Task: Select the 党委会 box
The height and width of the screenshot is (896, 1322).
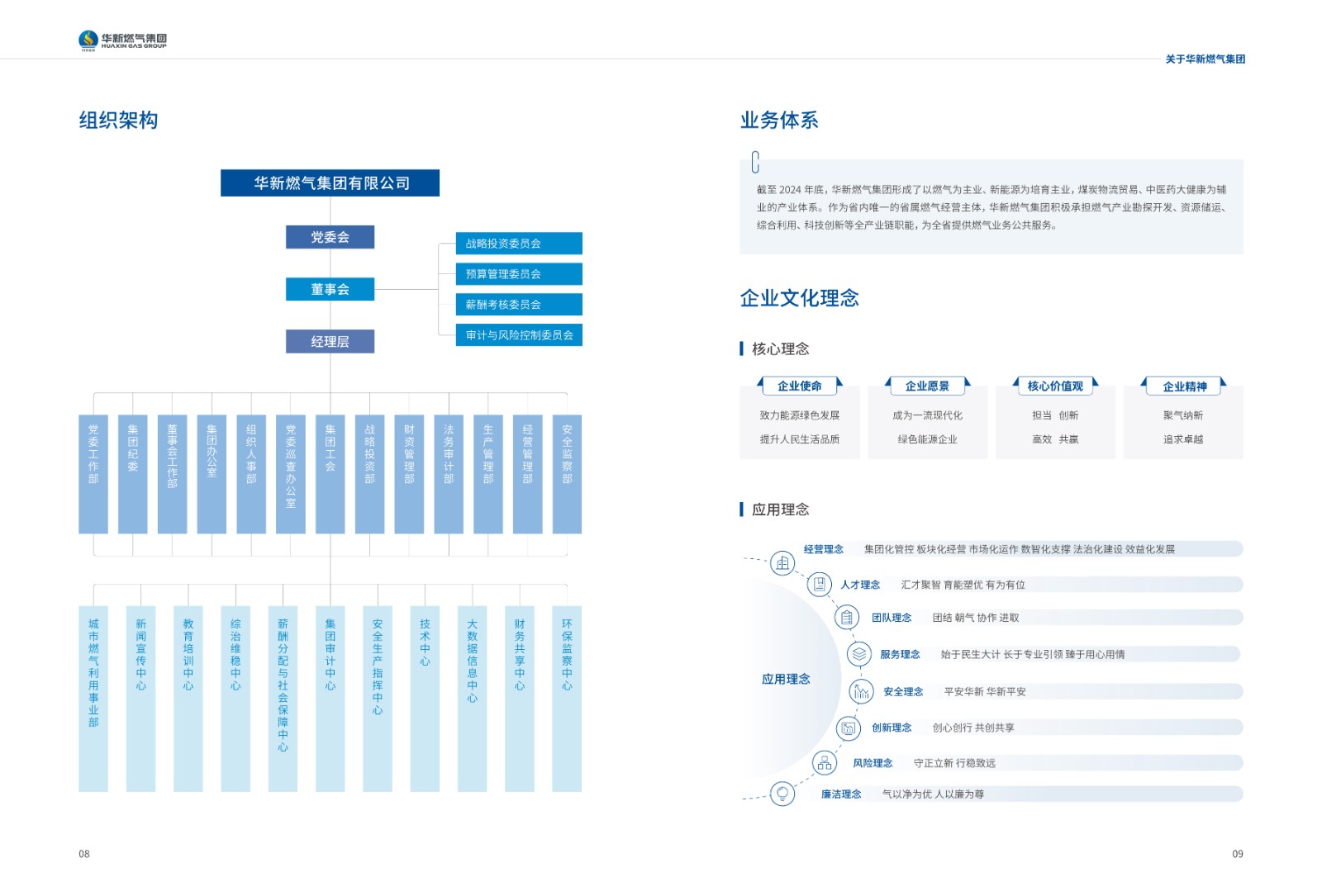Action: 330,237
